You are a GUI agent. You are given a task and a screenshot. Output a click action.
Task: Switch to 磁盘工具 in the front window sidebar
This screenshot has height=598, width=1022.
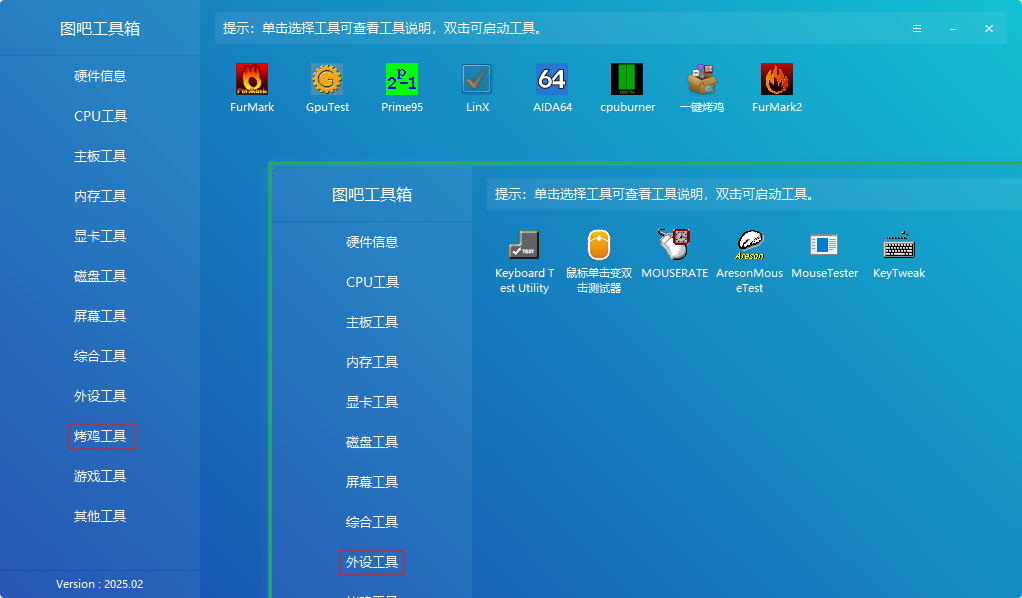(x=372, y=442)
